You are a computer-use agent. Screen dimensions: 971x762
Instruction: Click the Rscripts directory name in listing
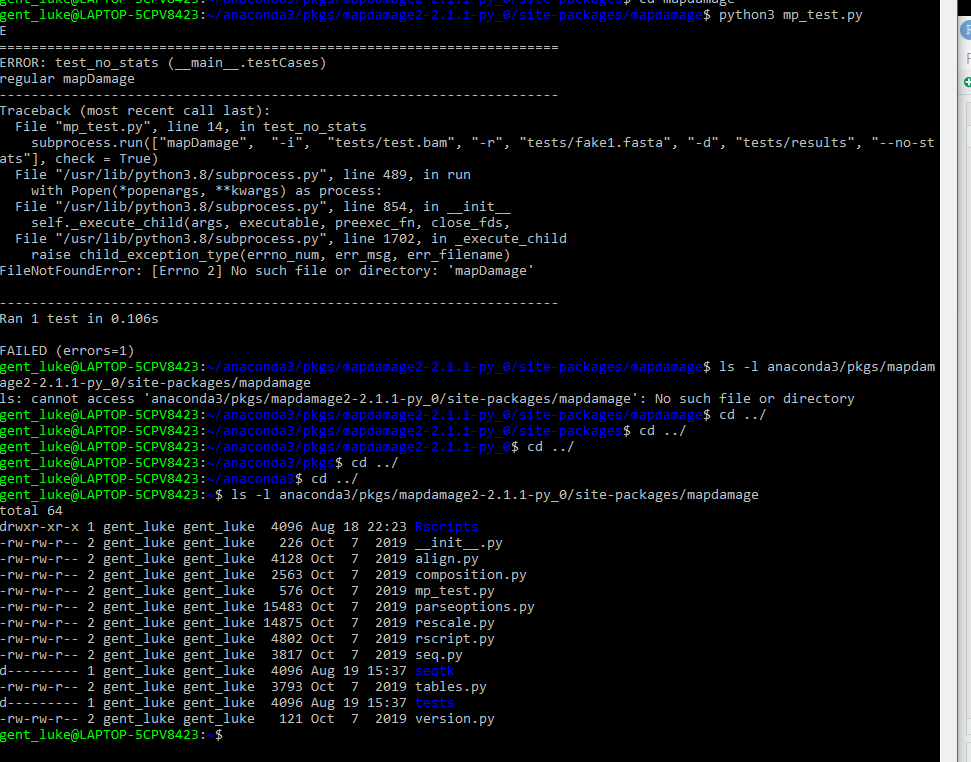(446, 527)
